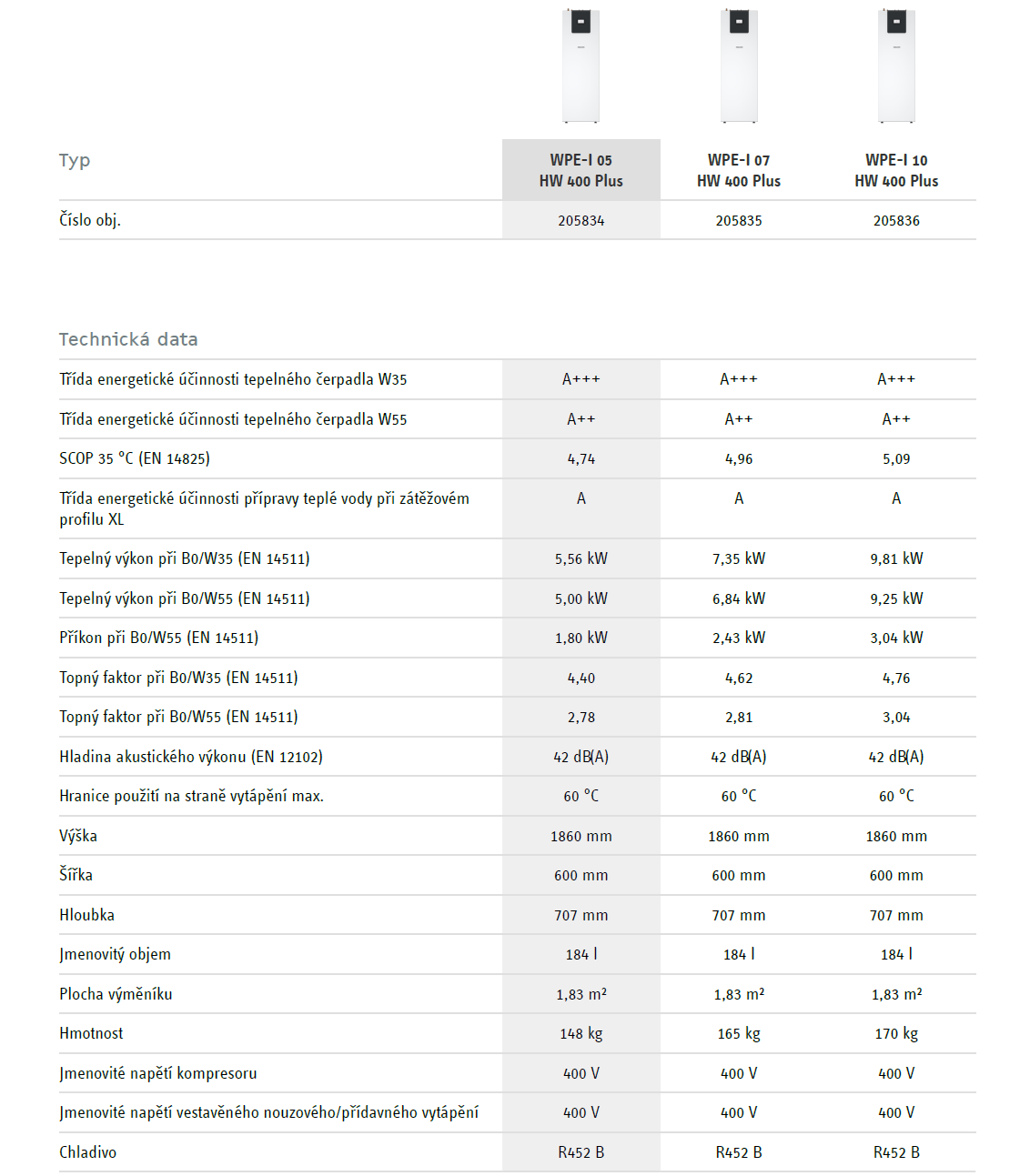Select the WPE-I 10 HW 400 Plus column header
1030x1176 pixels.
[x=896, y=170]
